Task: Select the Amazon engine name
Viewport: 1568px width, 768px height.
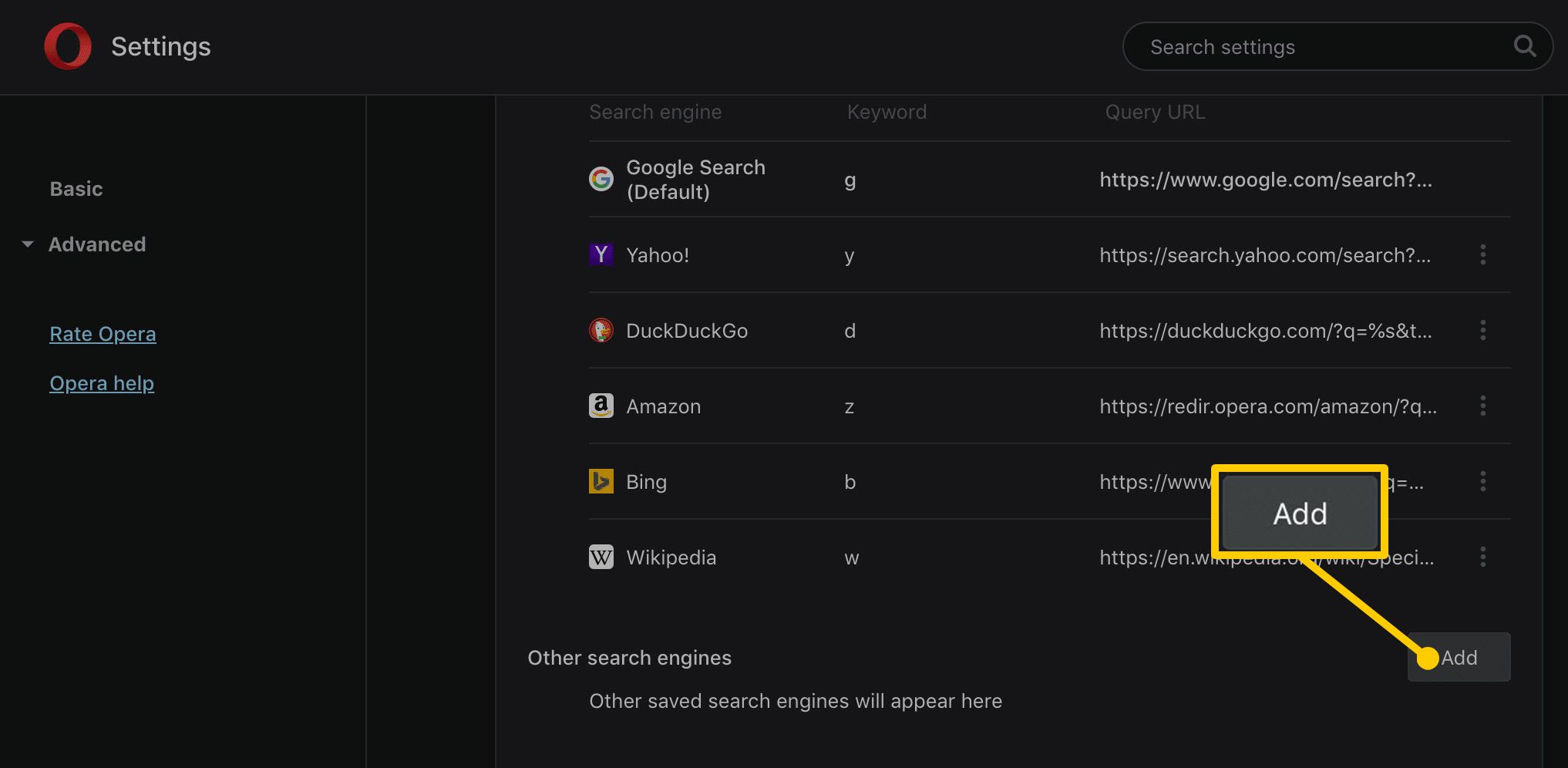Action: [664, 406]
